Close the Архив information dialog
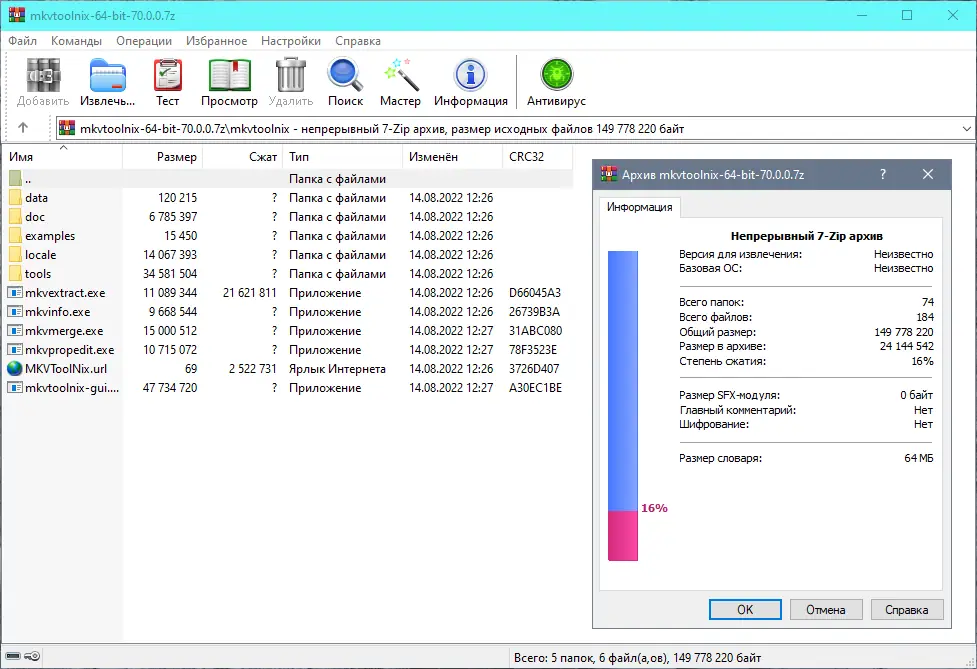Viewport: 977px width, 669px height. [928, 174]
